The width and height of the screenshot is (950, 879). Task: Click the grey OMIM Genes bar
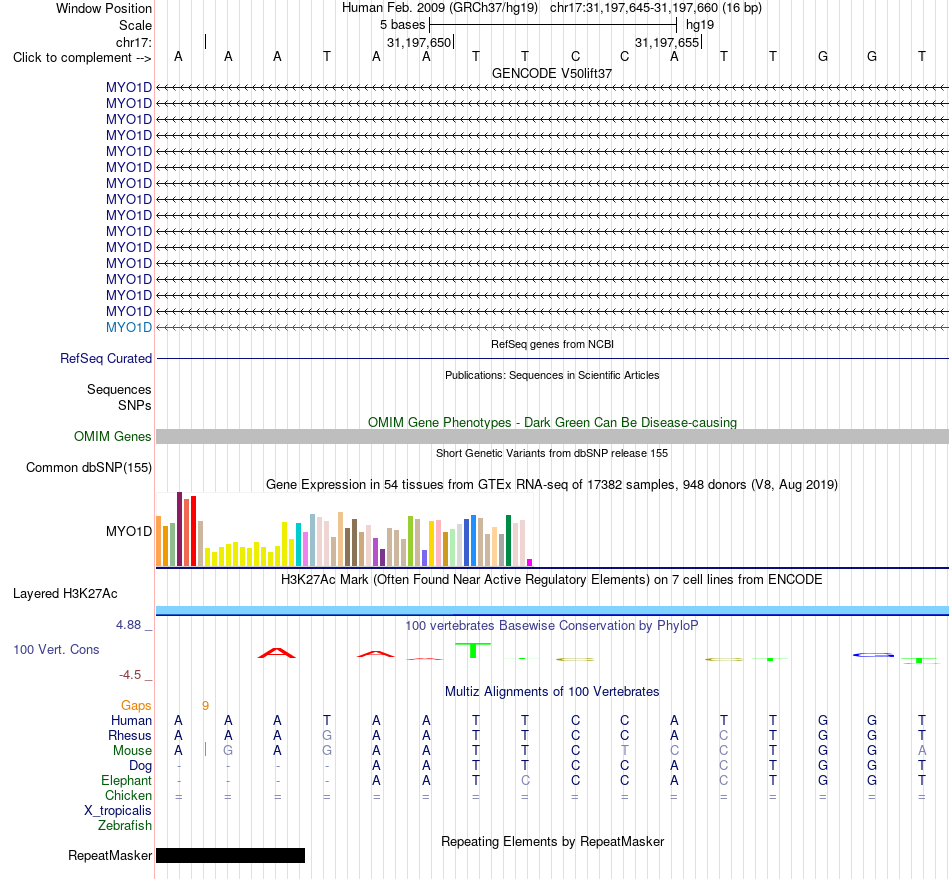click(552, 436)
